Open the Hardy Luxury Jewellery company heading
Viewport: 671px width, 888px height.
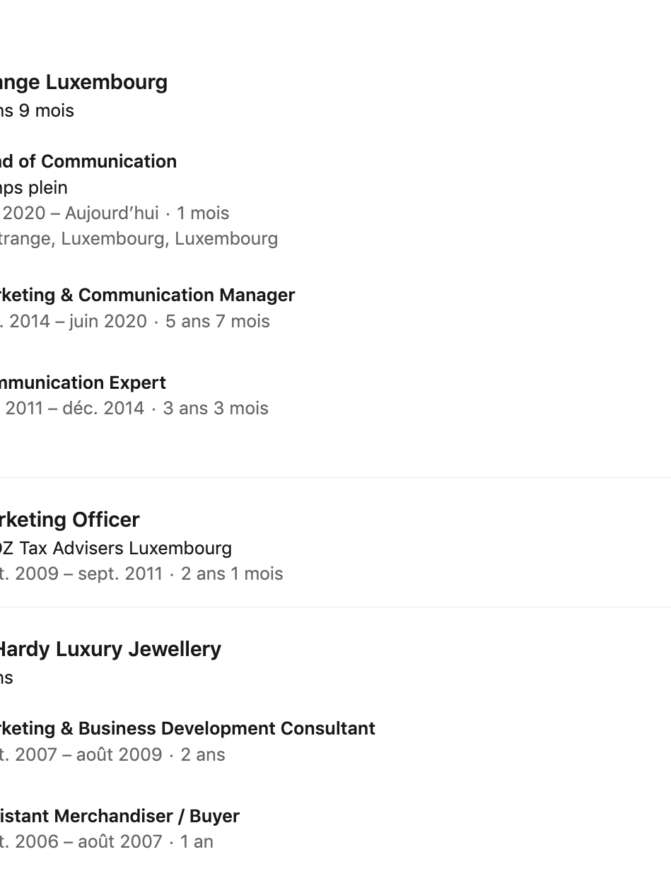coord(110,649)
